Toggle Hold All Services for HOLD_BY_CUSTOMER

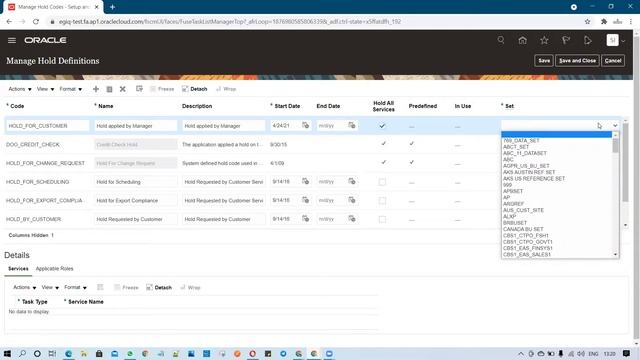[x=382, y=219]
